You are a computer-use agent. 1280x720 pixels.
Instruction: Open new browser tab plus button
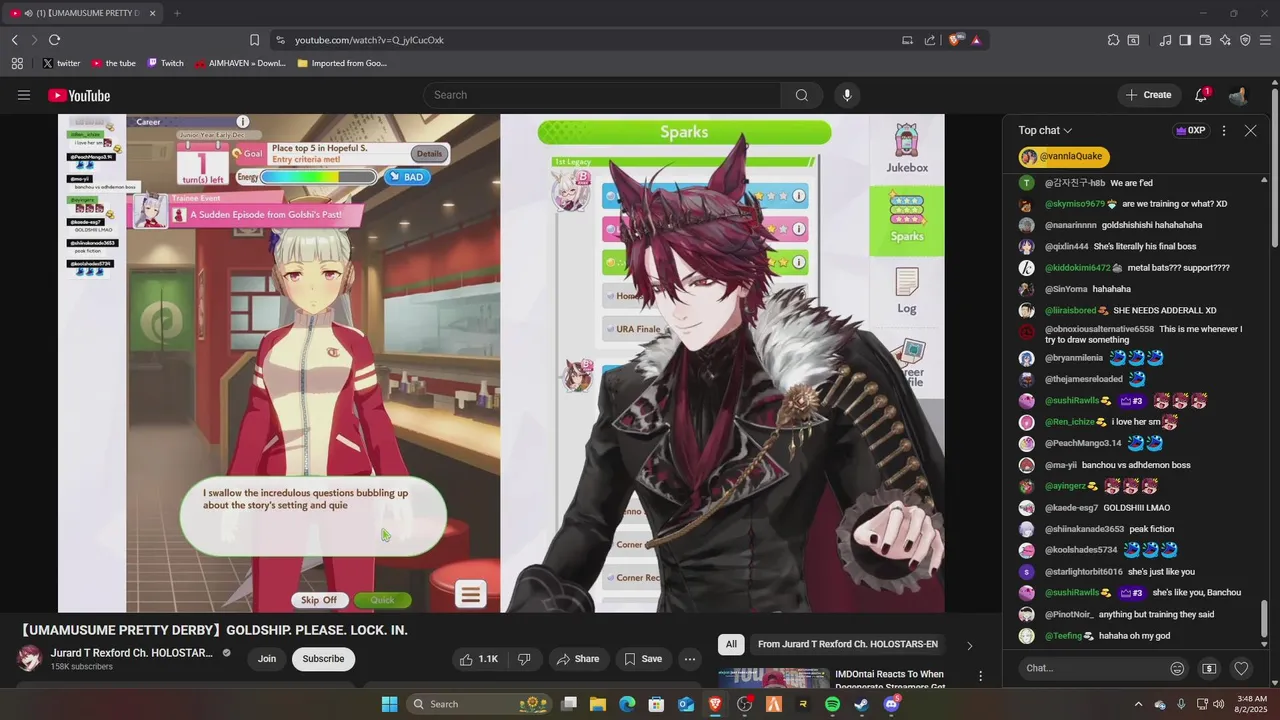click(x=177, y=13)
